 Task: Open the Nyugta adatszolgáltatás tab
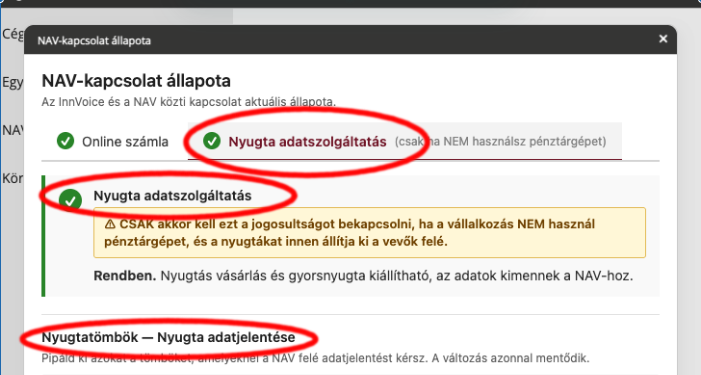click(405, 141)
